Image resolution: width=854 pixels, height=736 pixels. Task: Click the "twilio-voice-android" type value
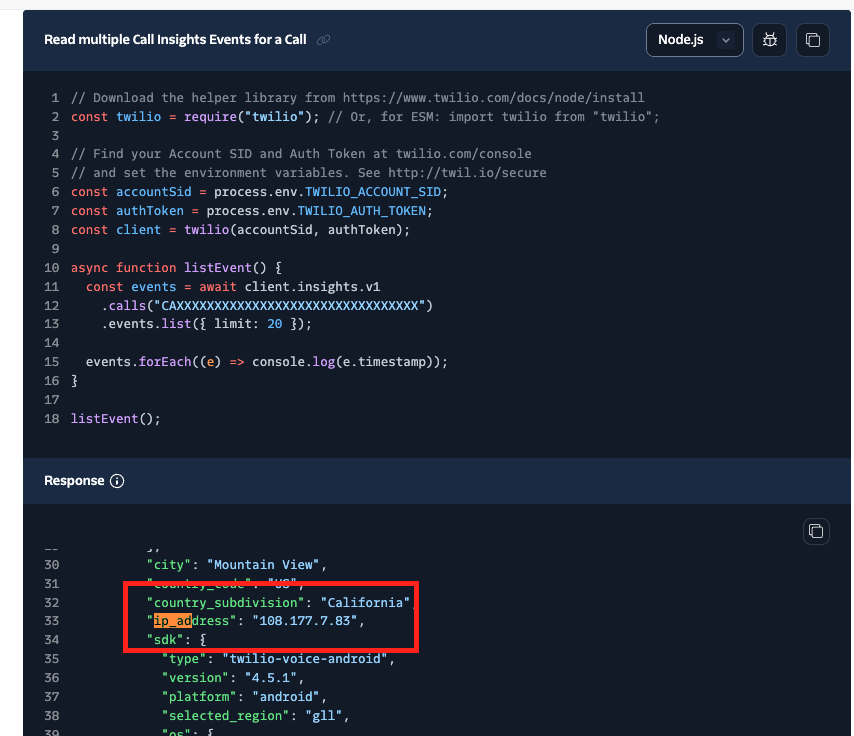point(304,659)
